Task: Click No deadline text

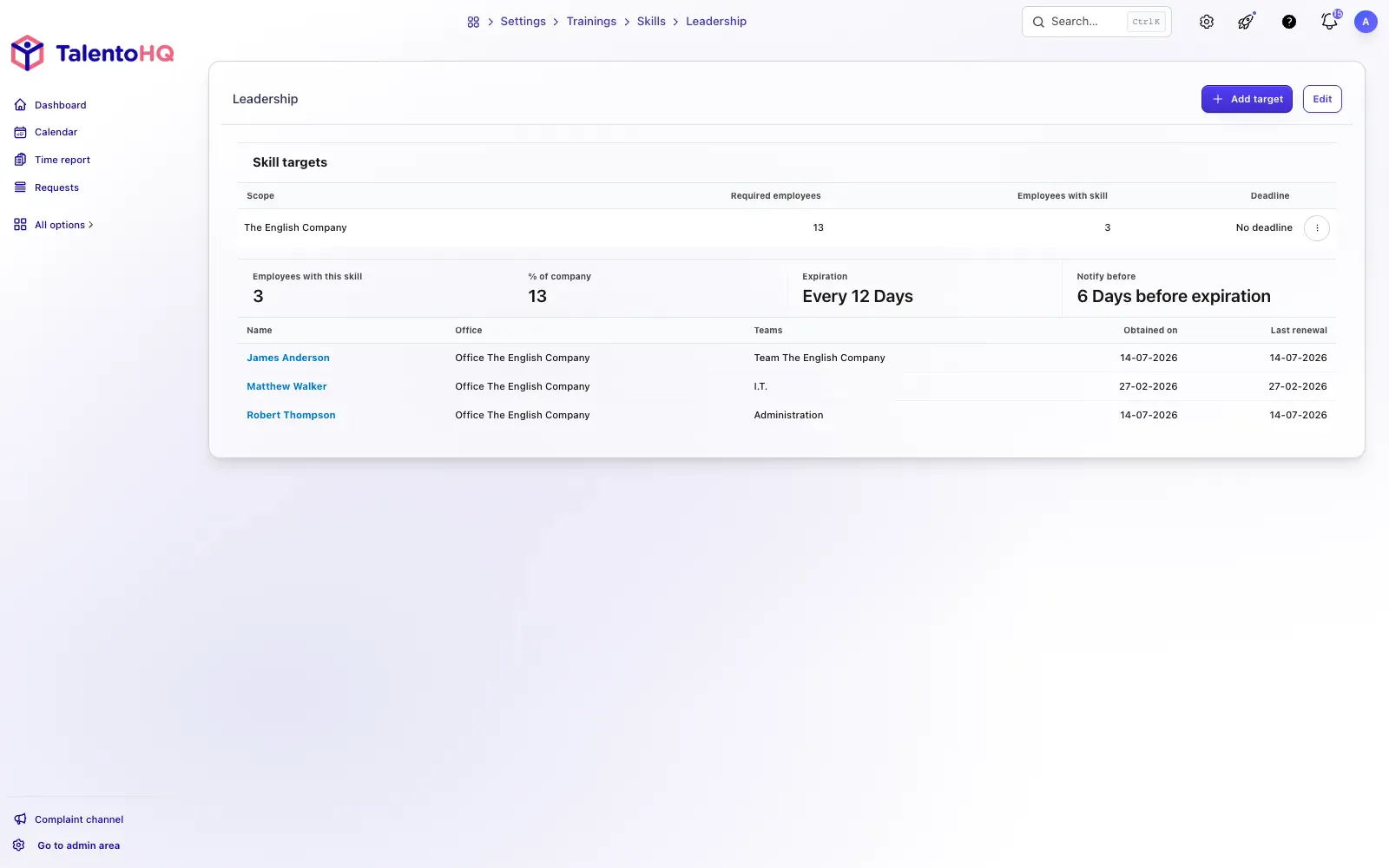Action: tap(1264, 227)
